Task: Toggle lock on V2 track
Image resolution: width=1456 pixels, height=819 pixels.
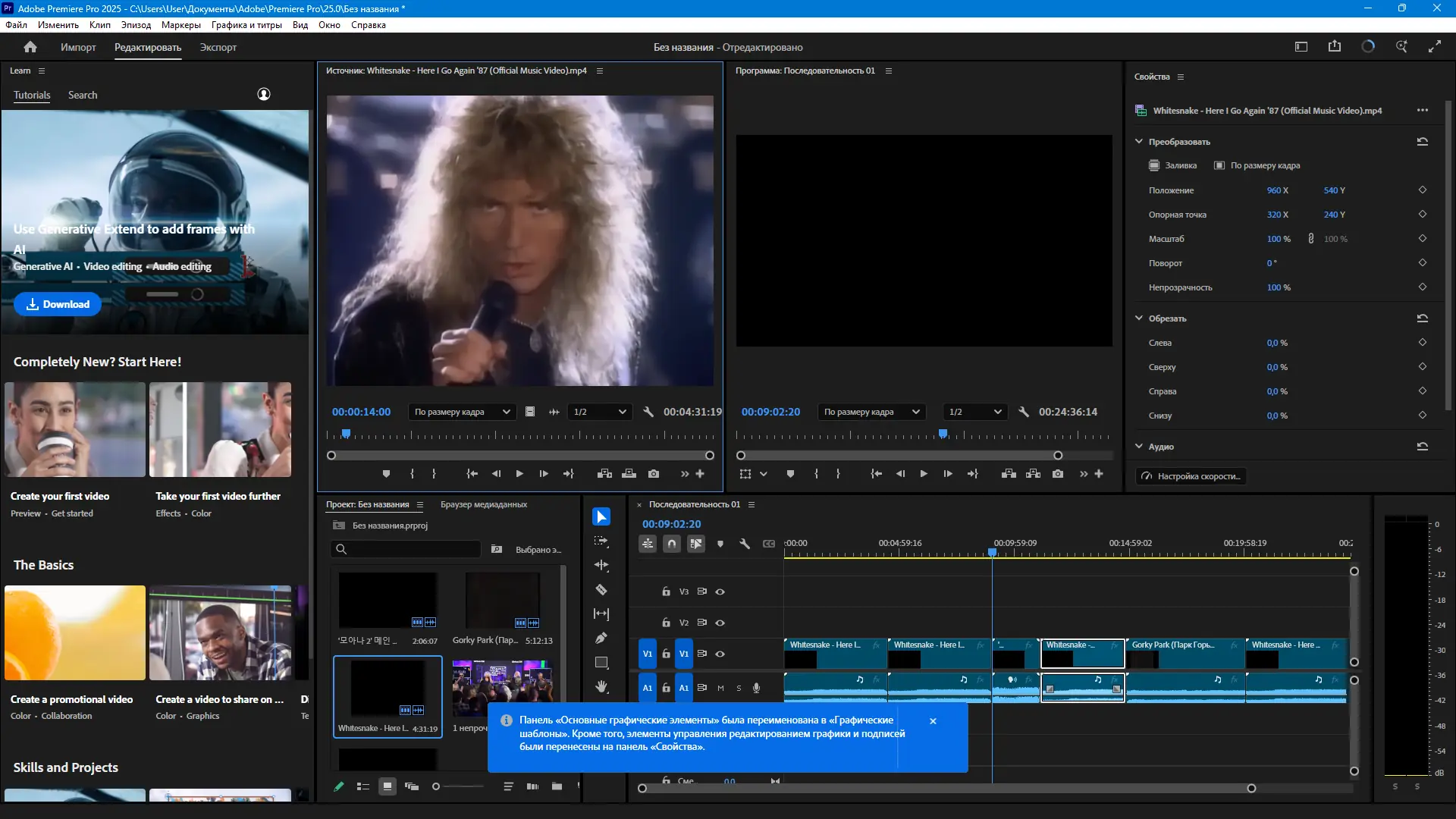Action: [666, 623]
